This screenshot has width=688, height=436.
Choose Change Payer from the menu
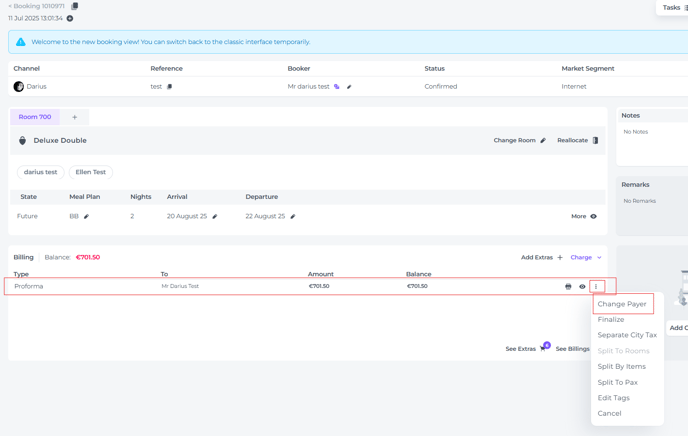[x=622, y=304]
